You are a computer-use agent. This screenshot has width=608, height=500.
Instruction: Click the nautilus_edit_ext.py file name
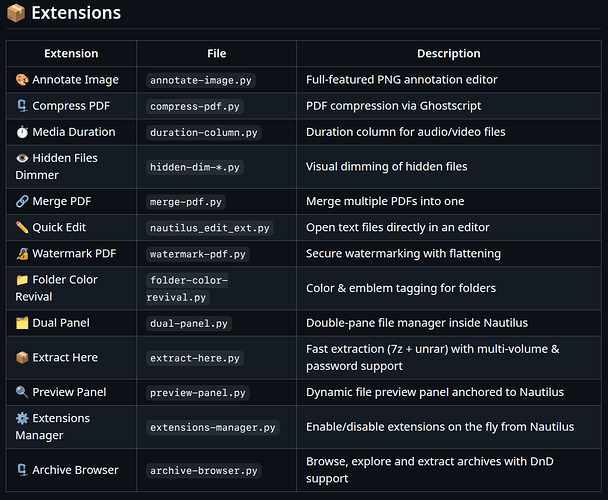(209, 228)
